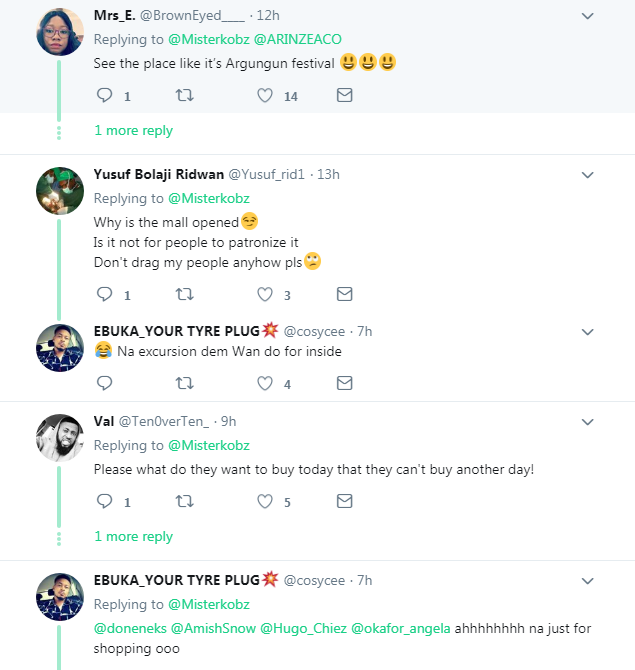
Task: Like EBUKA's excursion tweet with 4 likes
Action: (x=265, y=383)
